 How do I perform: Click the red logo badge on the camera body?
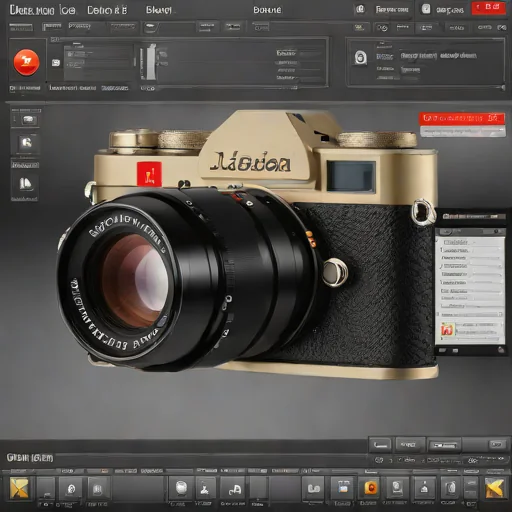click(149, 174)
